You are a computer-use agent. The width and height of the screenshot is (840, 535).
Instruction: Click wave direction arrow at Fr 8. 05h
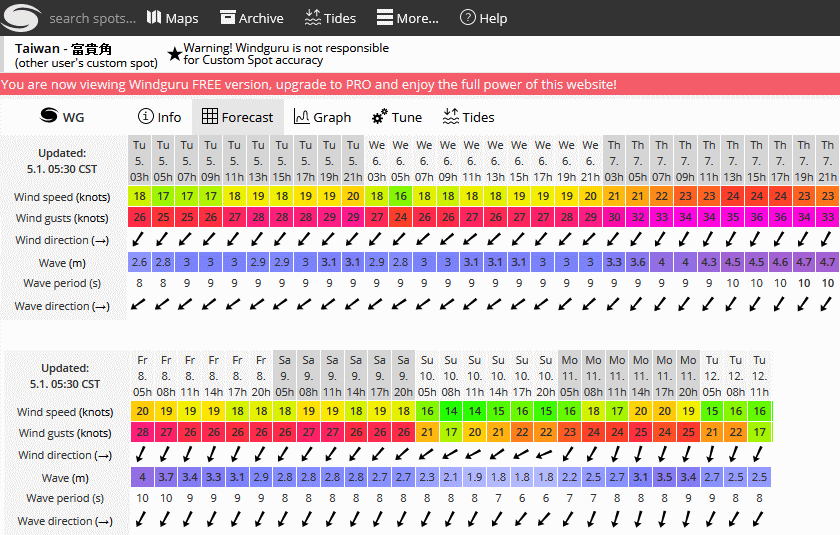tap(141, 519)
